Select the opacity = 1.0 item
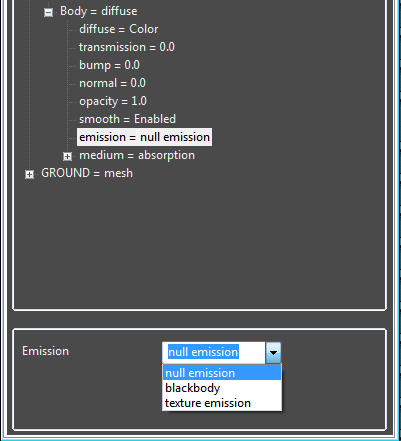Image resolution: width=401 pixels, height=441 pixels. tap(113, 101)
